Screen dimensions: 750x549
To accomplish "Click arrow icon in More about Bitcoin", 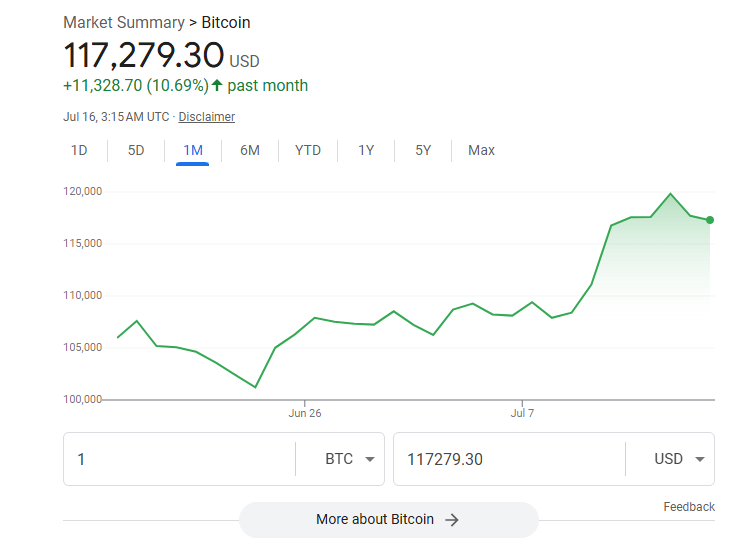I will tap(452, 520).
